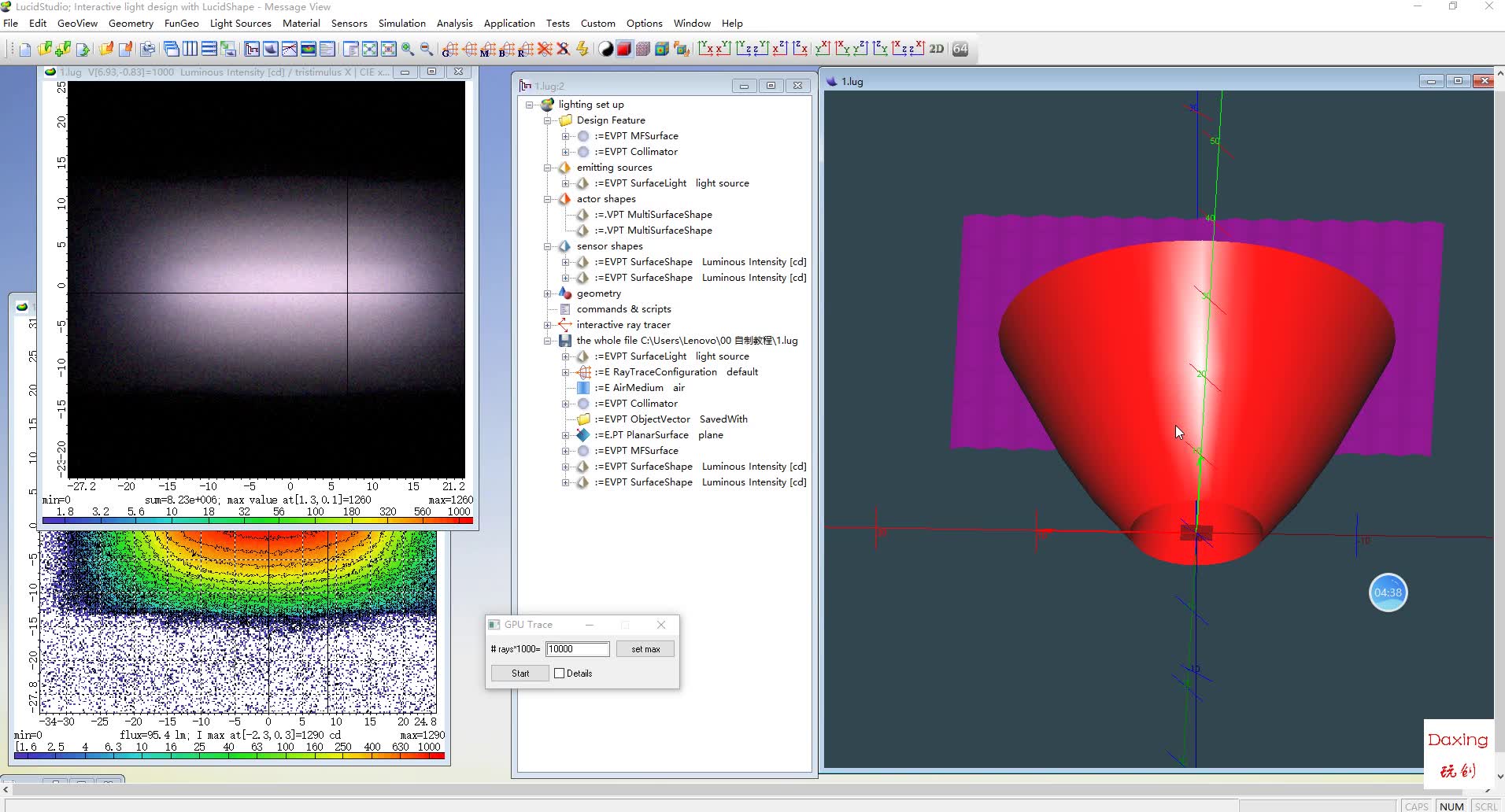Click the new document toolbar icon
The width and height of the screenshot is (1505, 812).
pos(25,50)
